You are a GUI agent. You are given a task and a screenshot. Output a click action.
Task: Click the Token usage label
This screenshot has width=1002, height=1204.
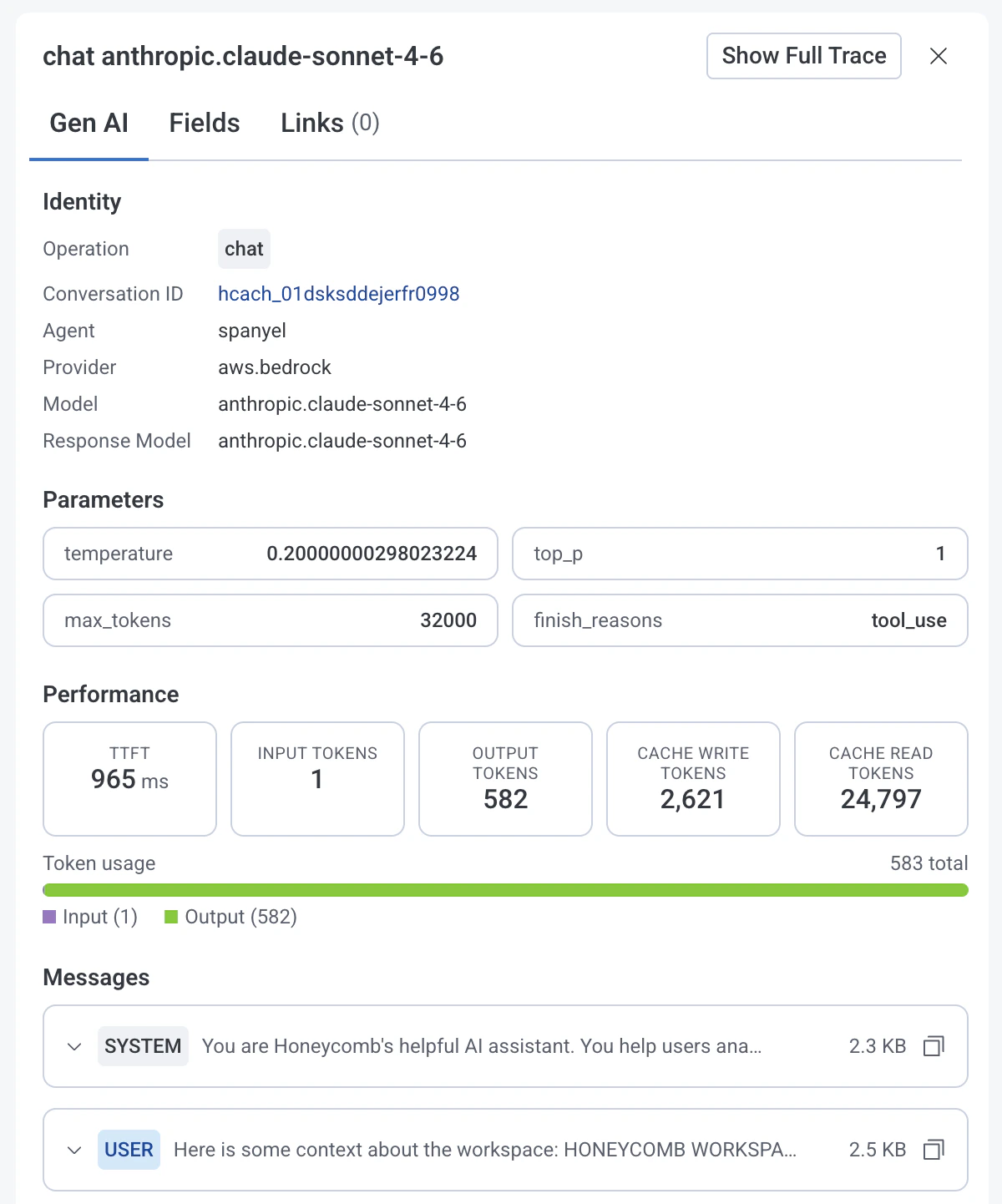pyautogui.click(x=99, y=863)
